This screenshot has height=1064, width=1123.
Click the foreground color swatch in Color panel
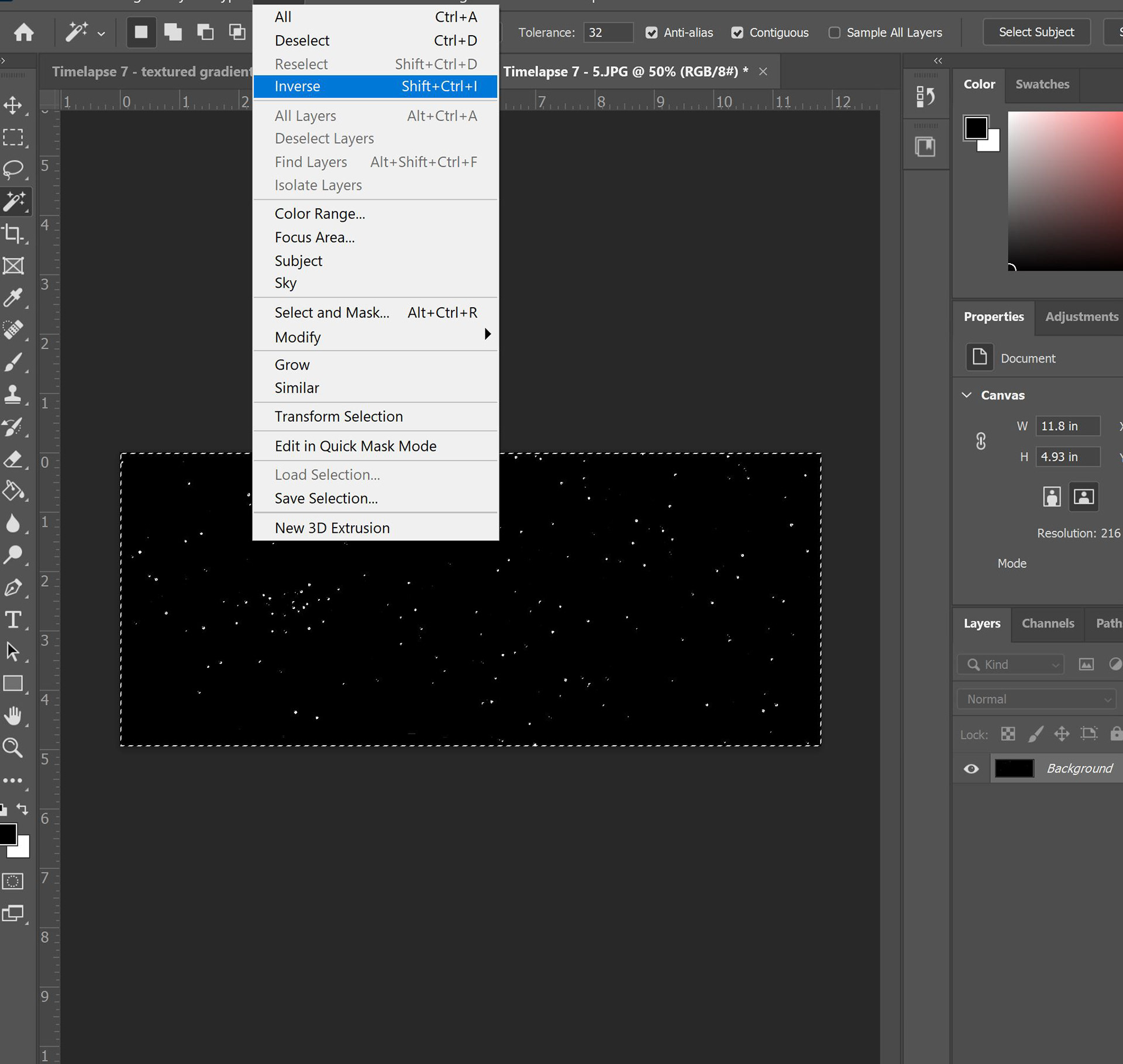click(975, 127)
